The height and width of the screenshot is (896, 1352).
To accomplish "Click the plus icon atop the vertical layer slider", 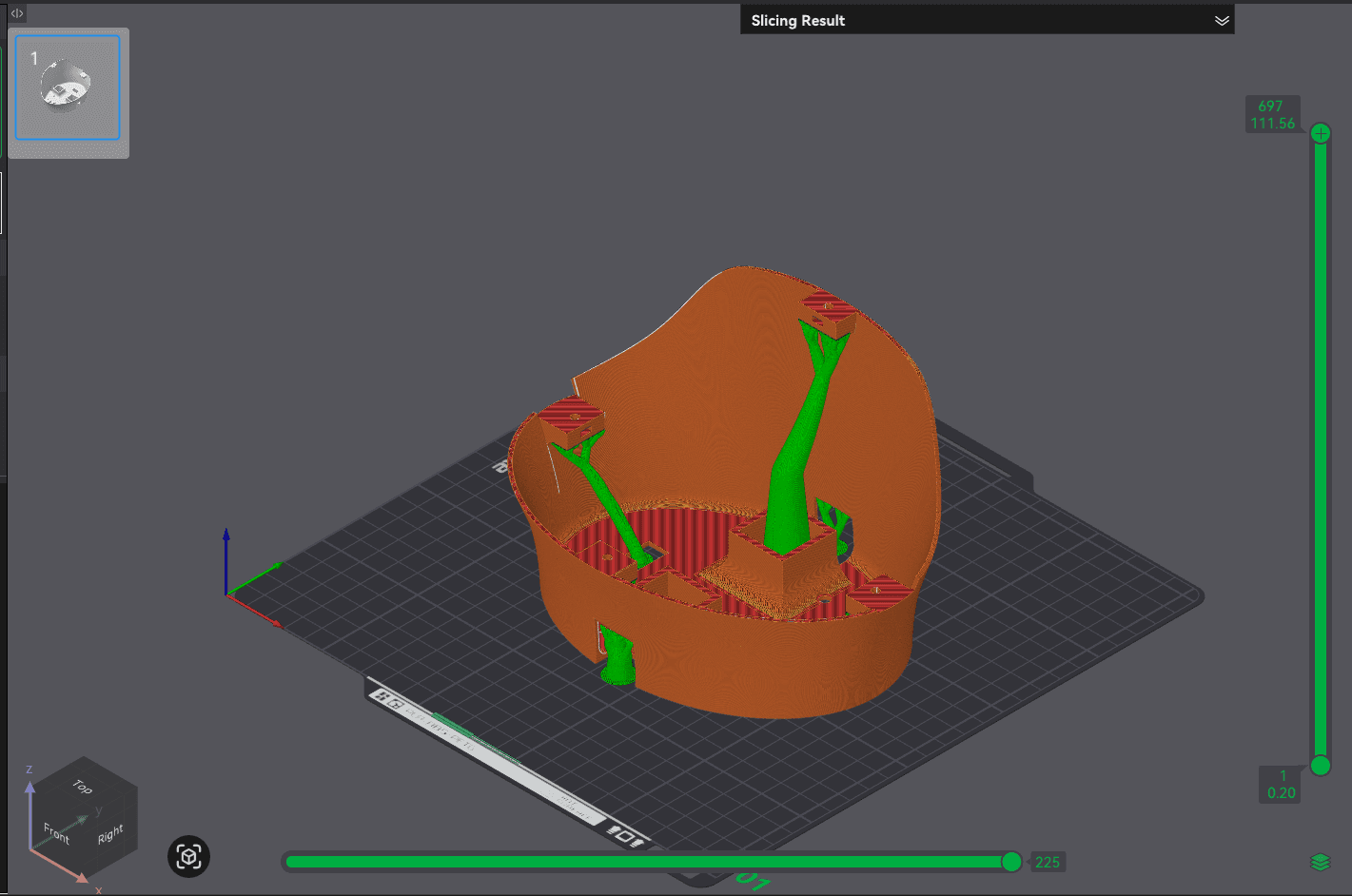I will click(x=1320, y=132).
